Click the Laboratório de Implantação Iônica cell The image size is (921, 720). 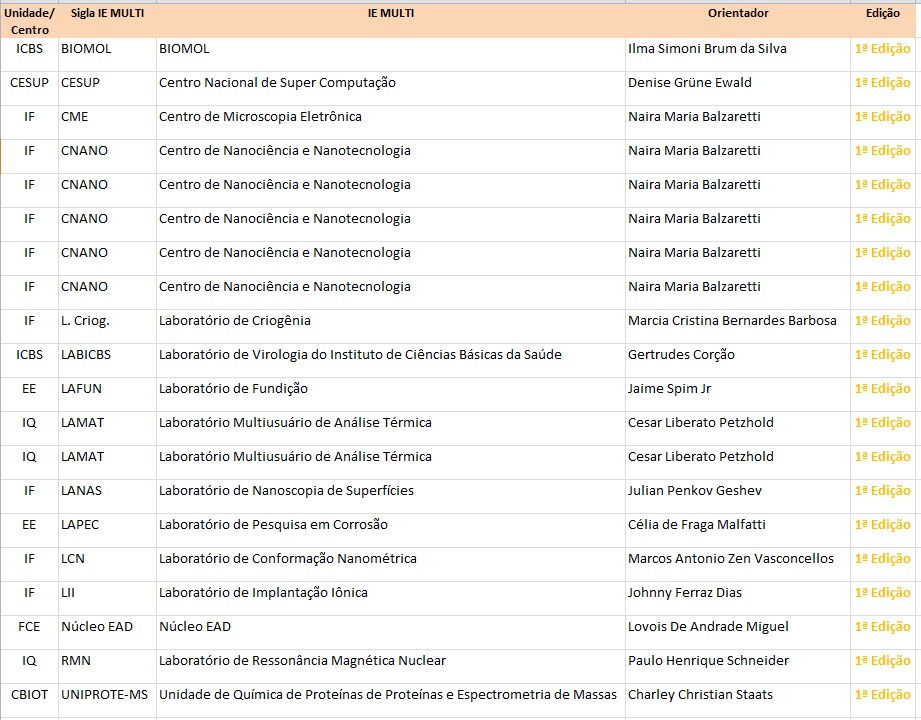391,593
